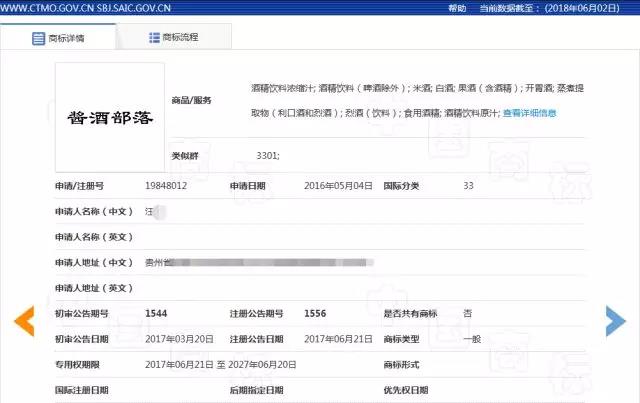
Task: Select the 注册公告日期 value 2017年06月21日
Action: (x=338, y=339)
